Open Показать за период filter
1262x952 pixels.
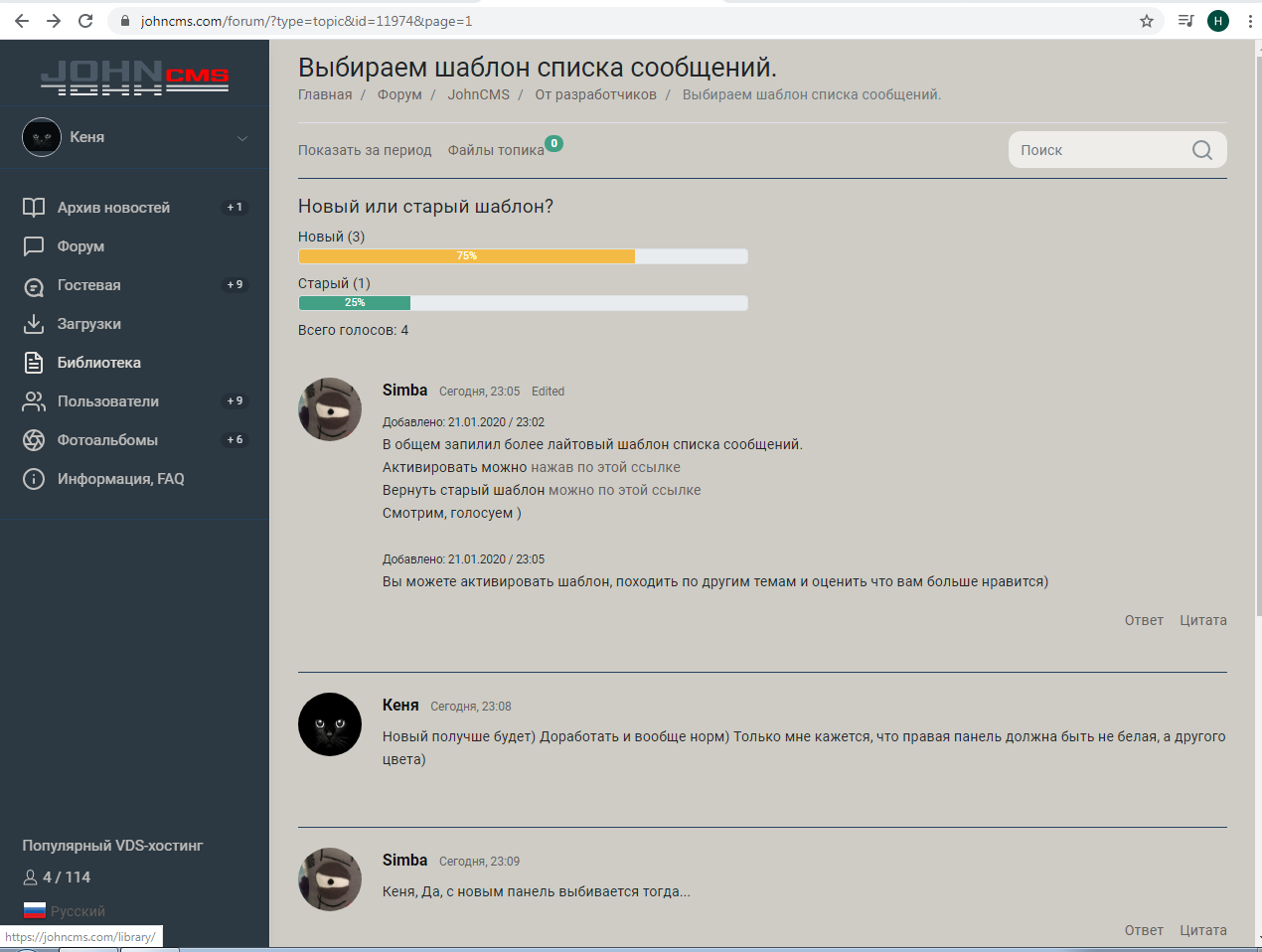point(365,150)
